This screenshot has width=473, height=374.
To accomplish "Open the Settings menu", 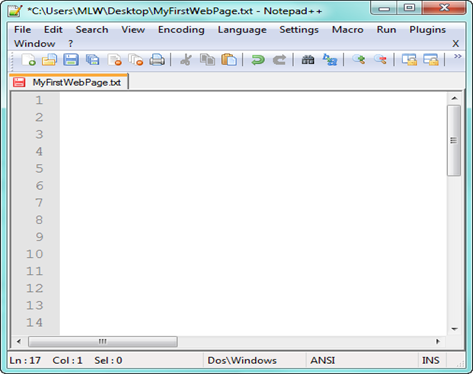I will [x=299, y=30].
